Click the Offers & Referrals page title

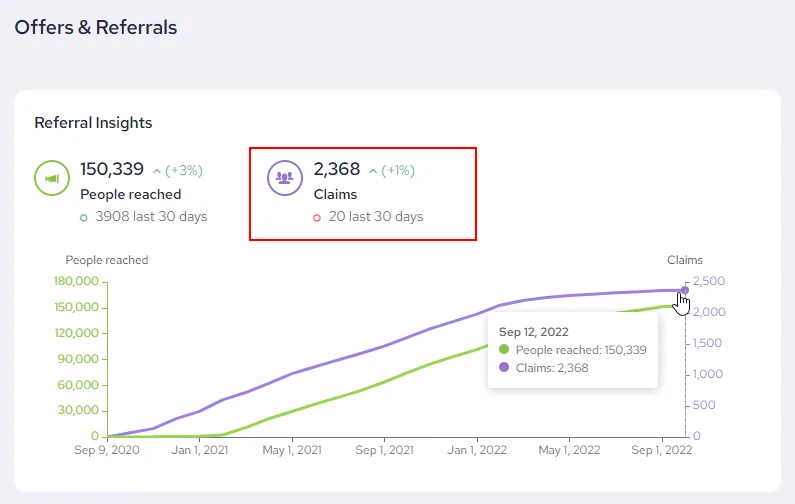tap(96, 27)
